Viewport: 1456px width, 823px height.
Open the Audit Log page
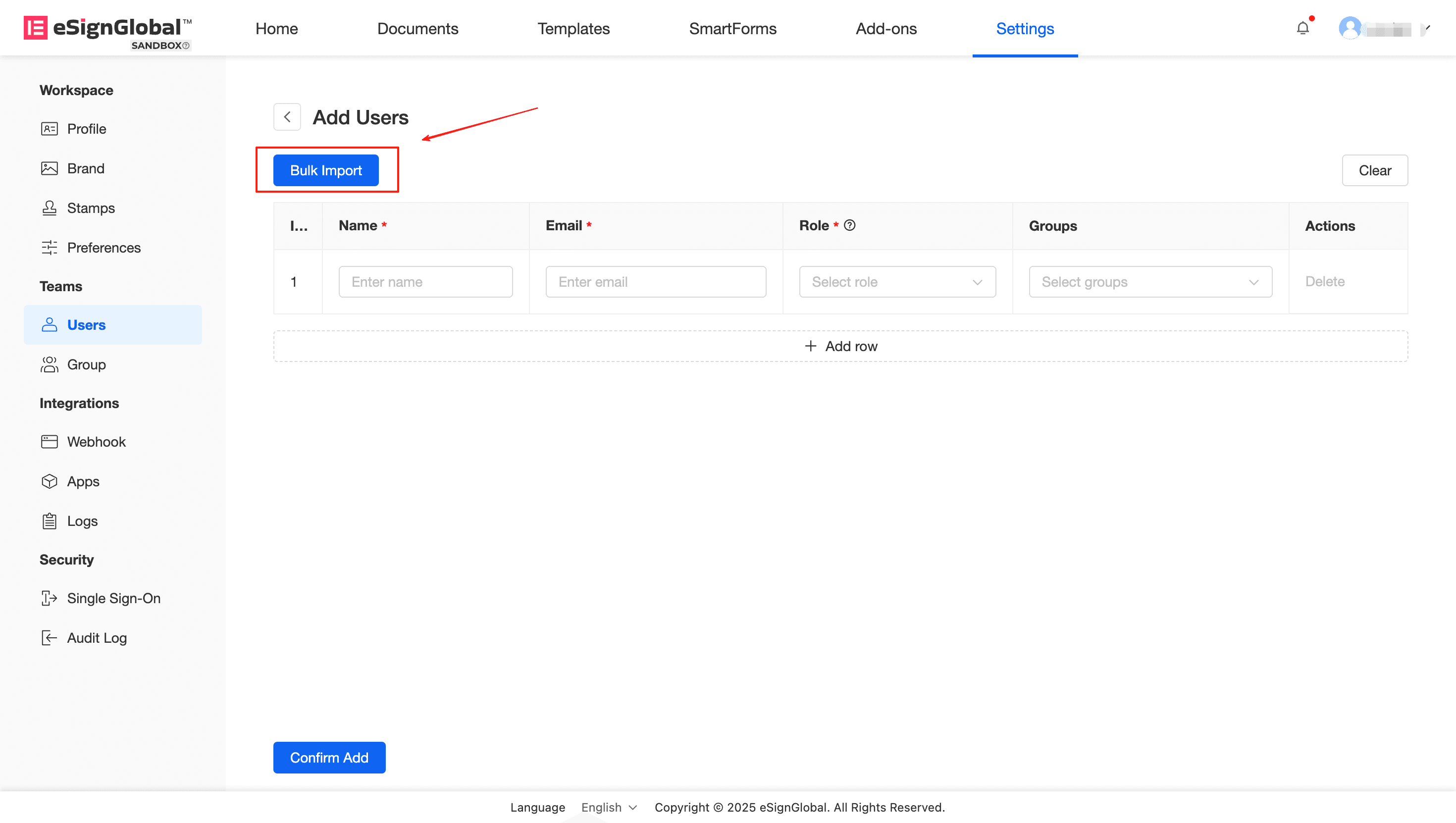tap(97, 638)
